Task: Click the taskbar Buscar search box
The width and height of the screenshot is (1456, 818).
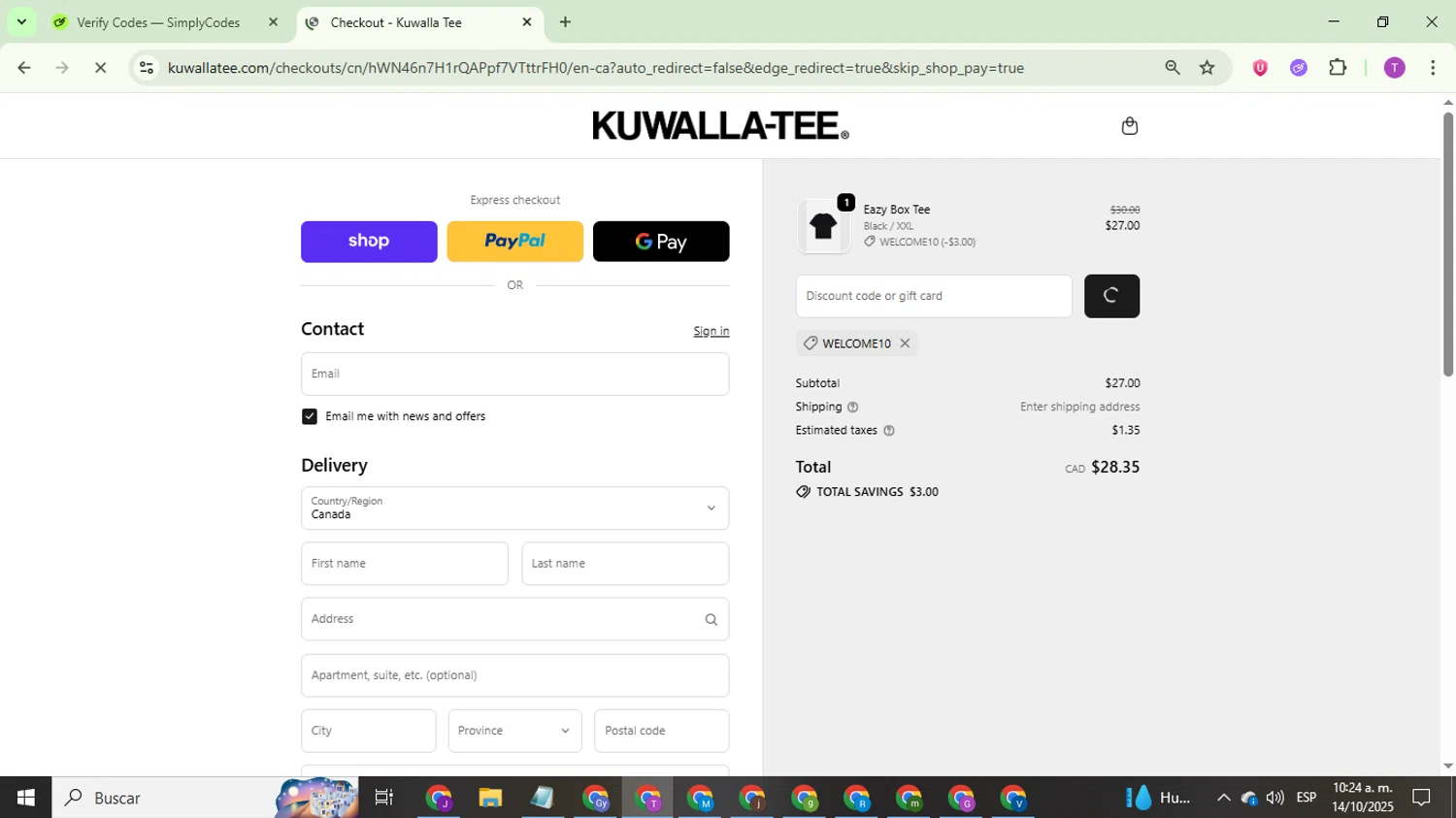Action: pos(205,798)
